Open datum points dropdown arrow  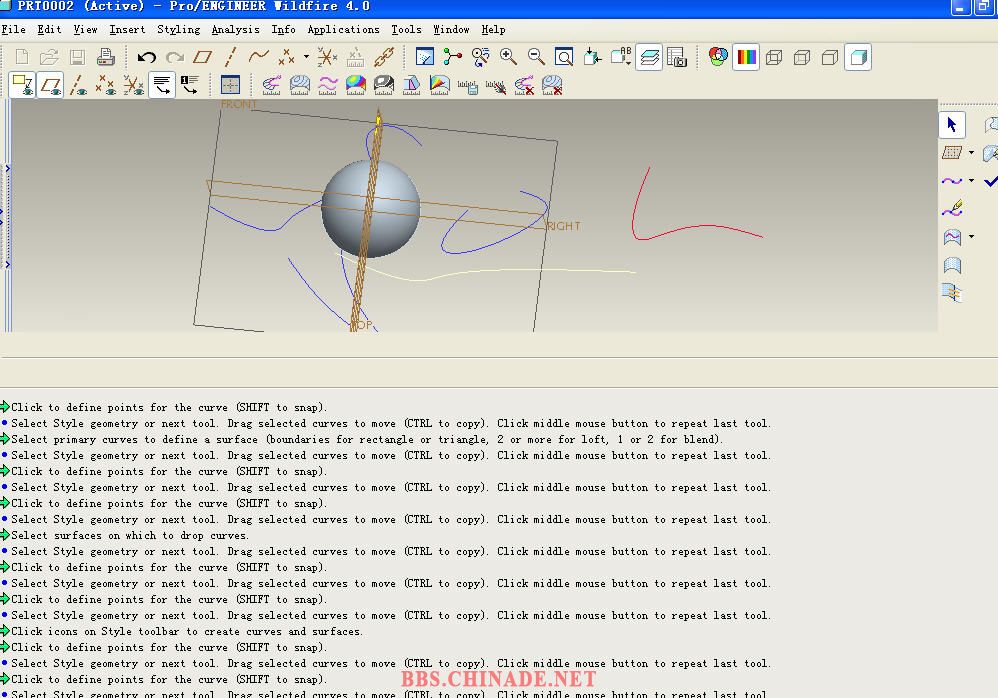click(306, 57)
